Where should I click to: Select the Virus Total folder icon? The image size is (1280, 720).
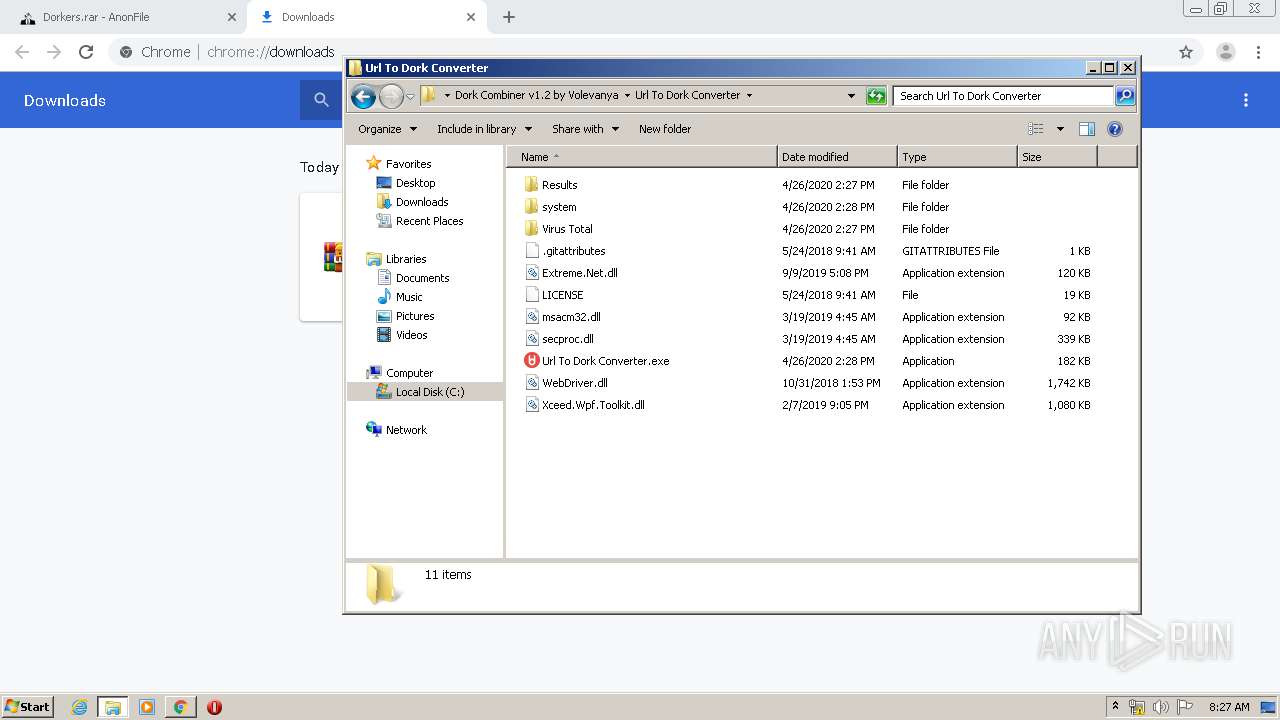point(531,229)
